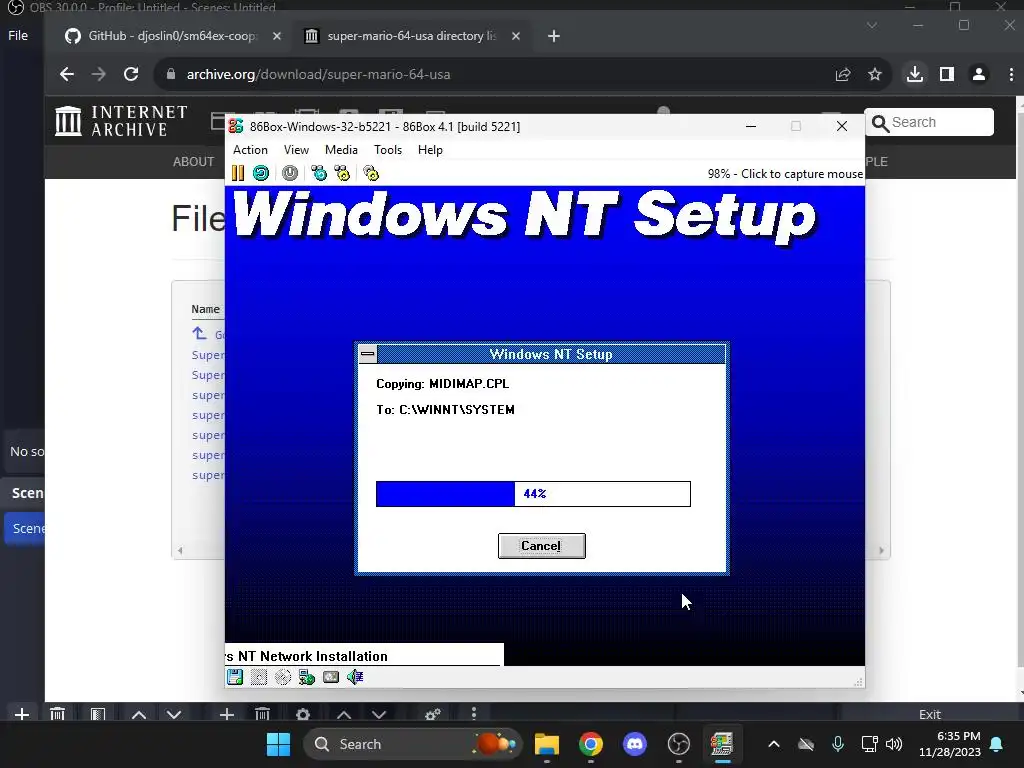Click the yellow Ctrl+Alt+Esc icon in 86Box toolbar
This screenshot has height=768, width=1024.
tap(342, 173)
